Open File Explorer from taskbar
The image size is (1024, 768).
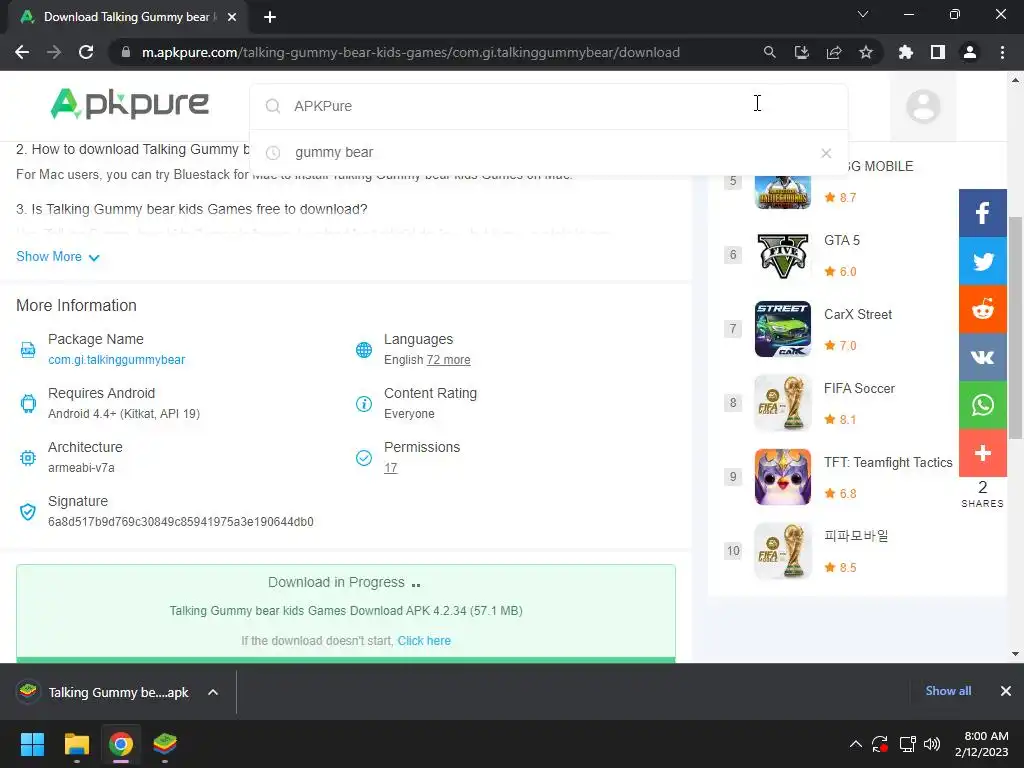point(76,744)
